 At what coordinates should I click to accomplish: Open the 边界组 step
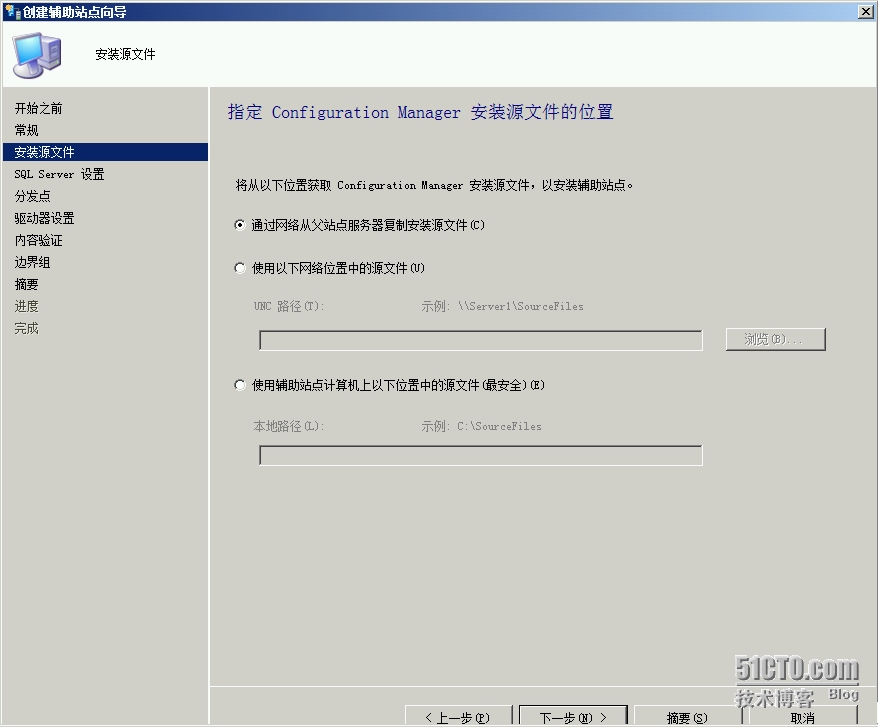tap(32, 262)
